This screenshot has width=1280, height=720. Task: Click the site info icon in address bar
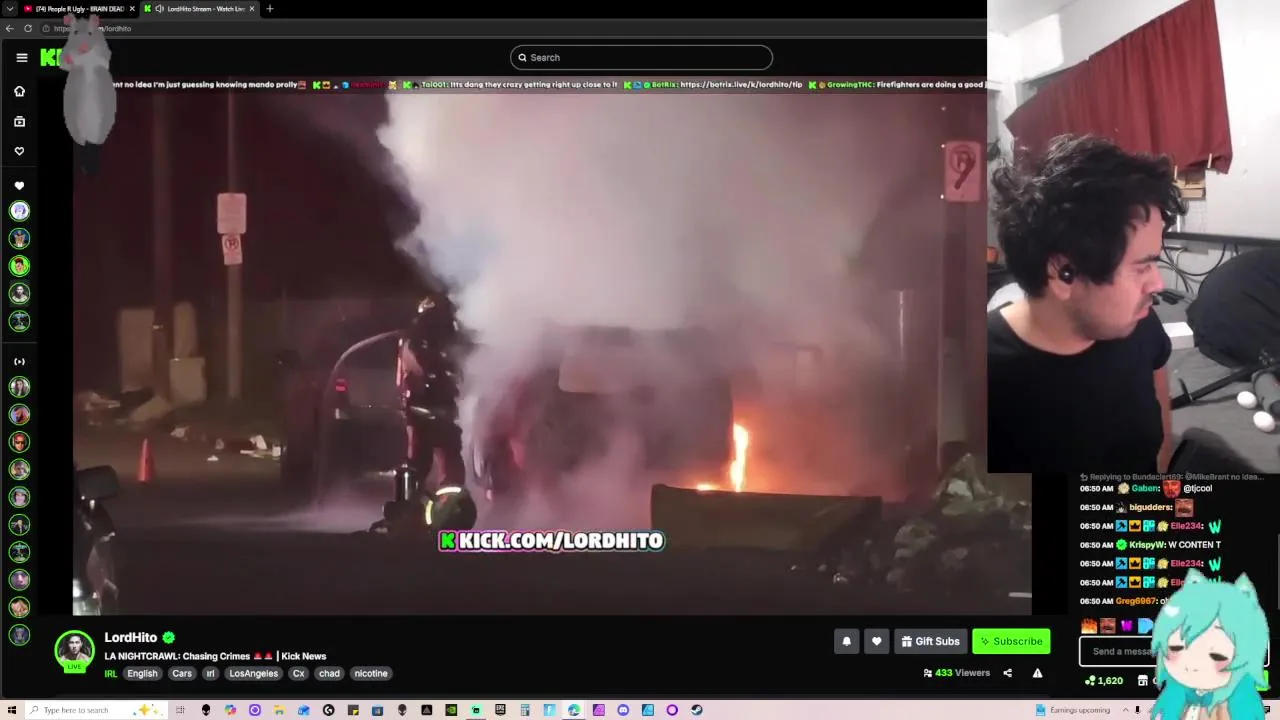(x=46, y=28)
